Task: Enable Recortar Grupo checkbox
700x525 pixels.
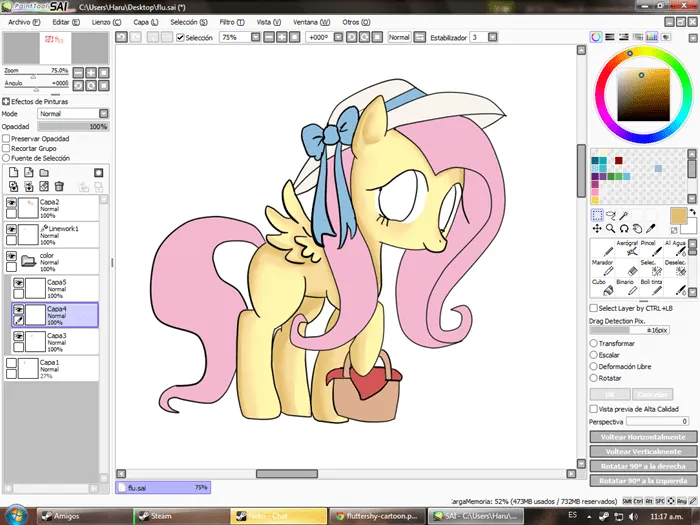Action: (6, 148)
